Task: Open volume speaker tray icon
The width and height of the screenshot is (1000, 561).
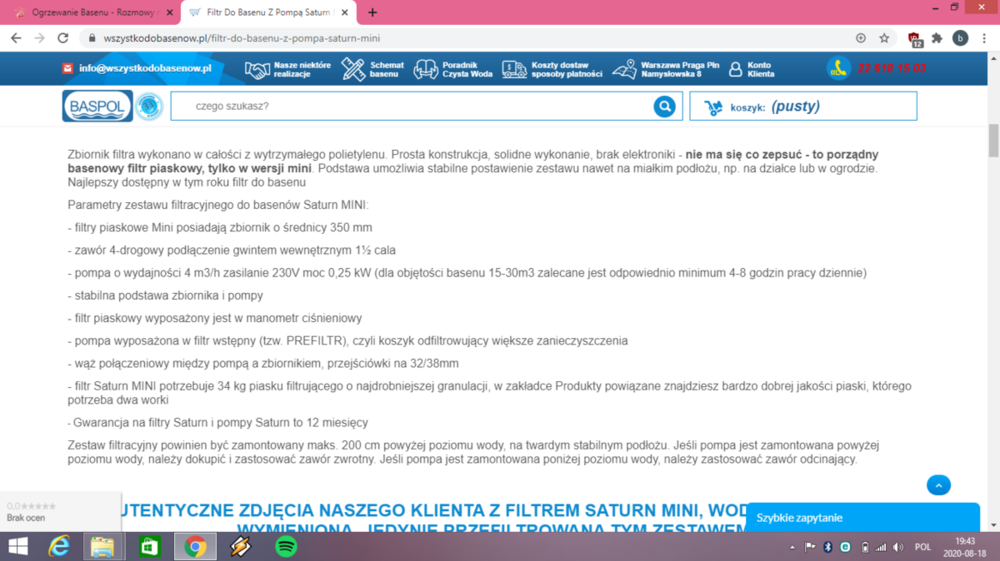Action: tap(898, 547)
